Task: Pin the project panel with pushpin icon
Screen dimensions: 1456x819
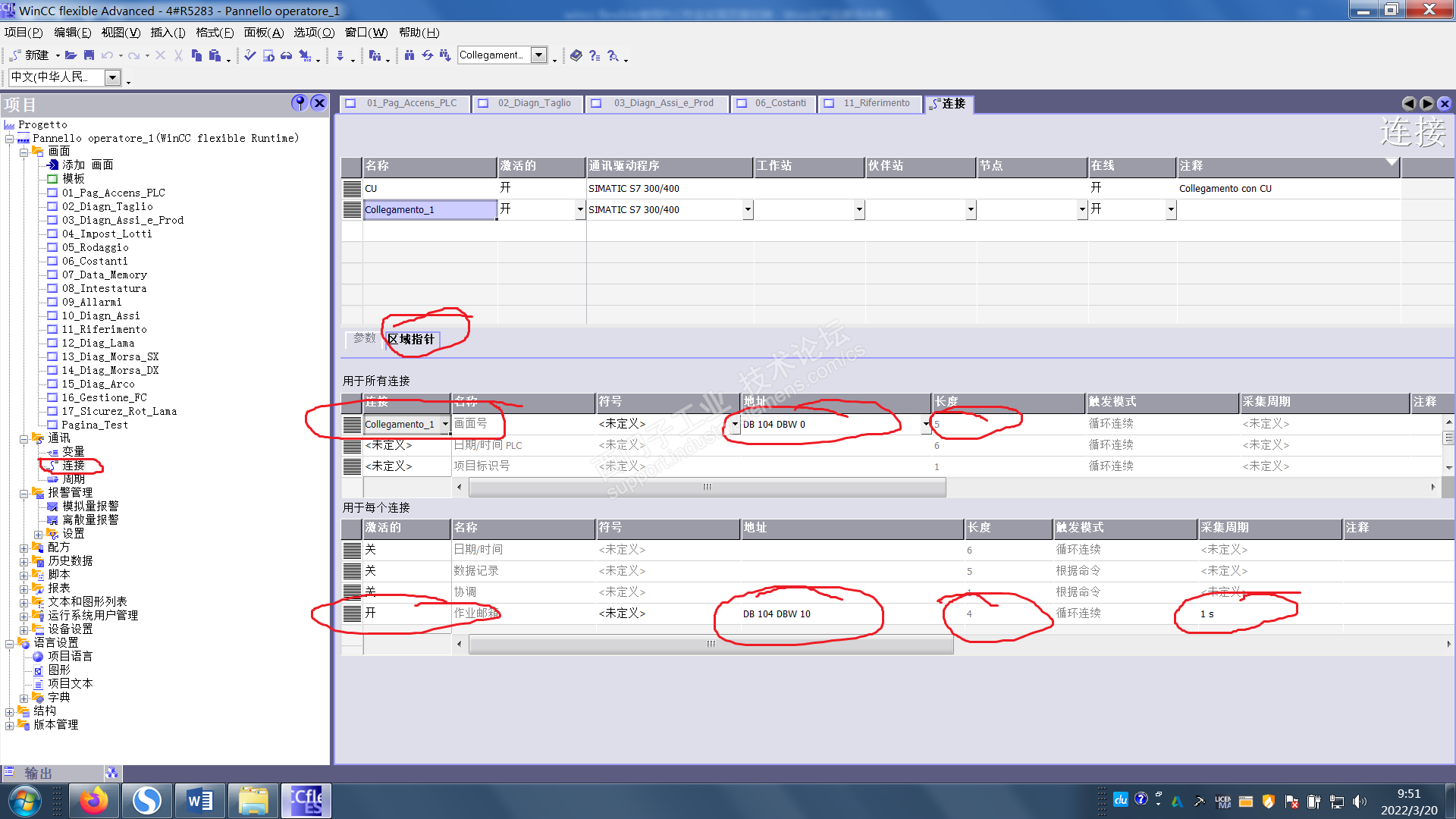Action: pyautogui.click(x=300, y=103)
